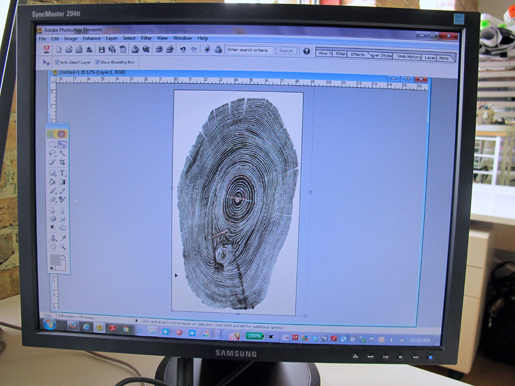Toggle the Show Bounding Box checkbox
The width and height of the screenshot is (515, 386).
(97, 62)
